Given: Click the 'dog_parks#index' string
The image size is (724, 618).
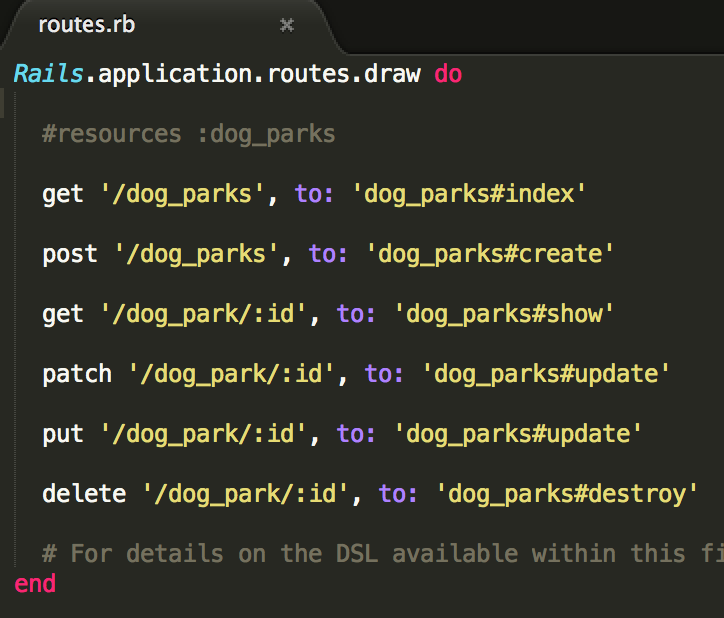Looking at the screenshot, I should [469, 194].
